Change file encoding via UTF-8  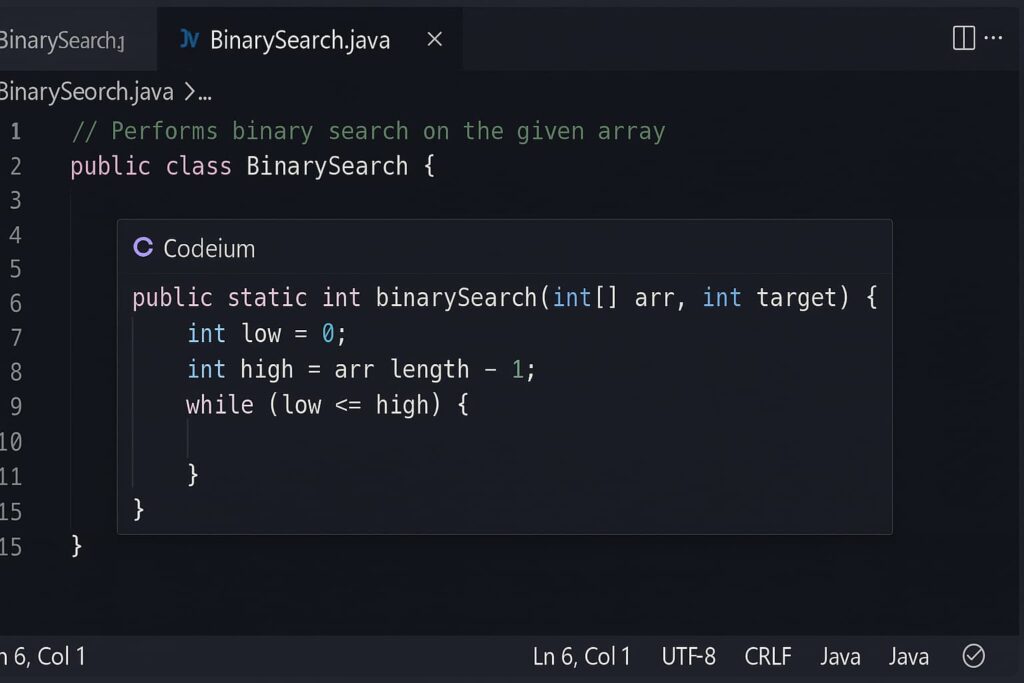click(688, 656)
